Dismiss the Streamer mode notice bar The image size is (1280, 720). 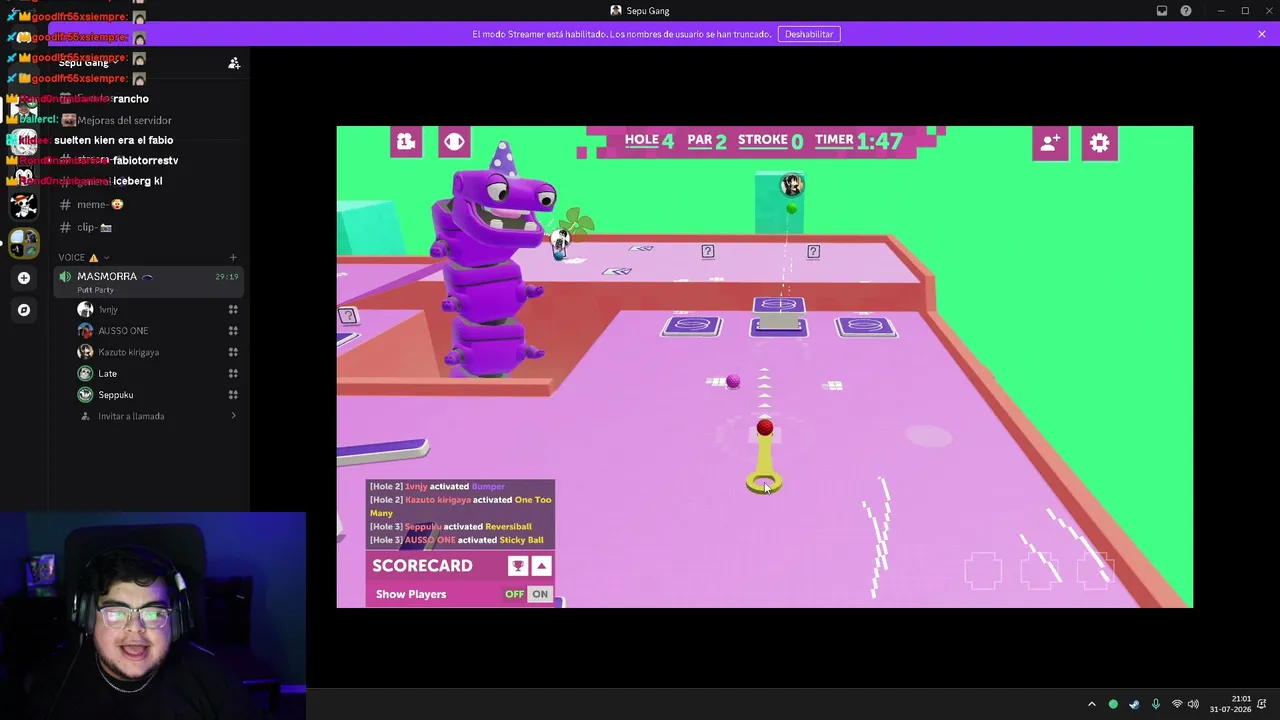[x=1262, y=34]
